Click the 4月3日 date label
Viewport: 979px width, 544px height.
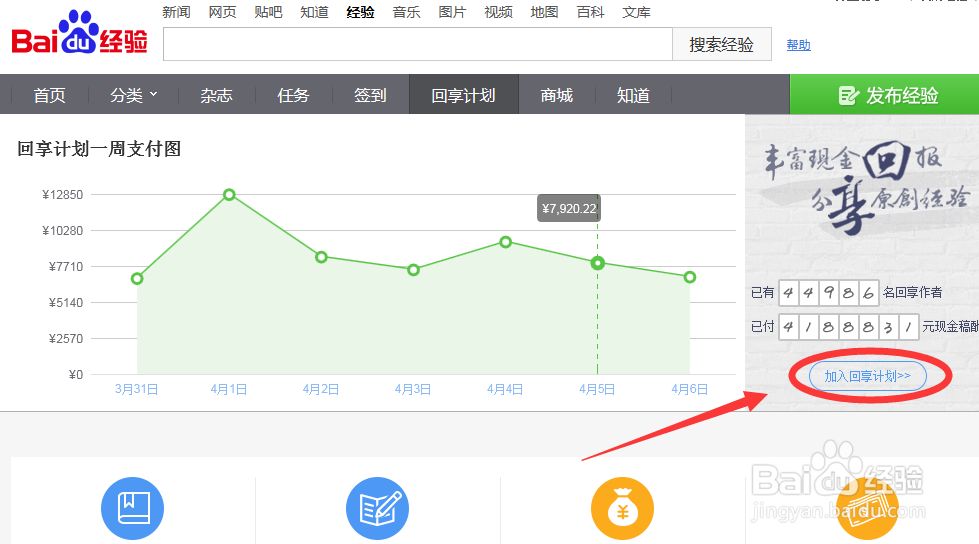click(413, 390)
